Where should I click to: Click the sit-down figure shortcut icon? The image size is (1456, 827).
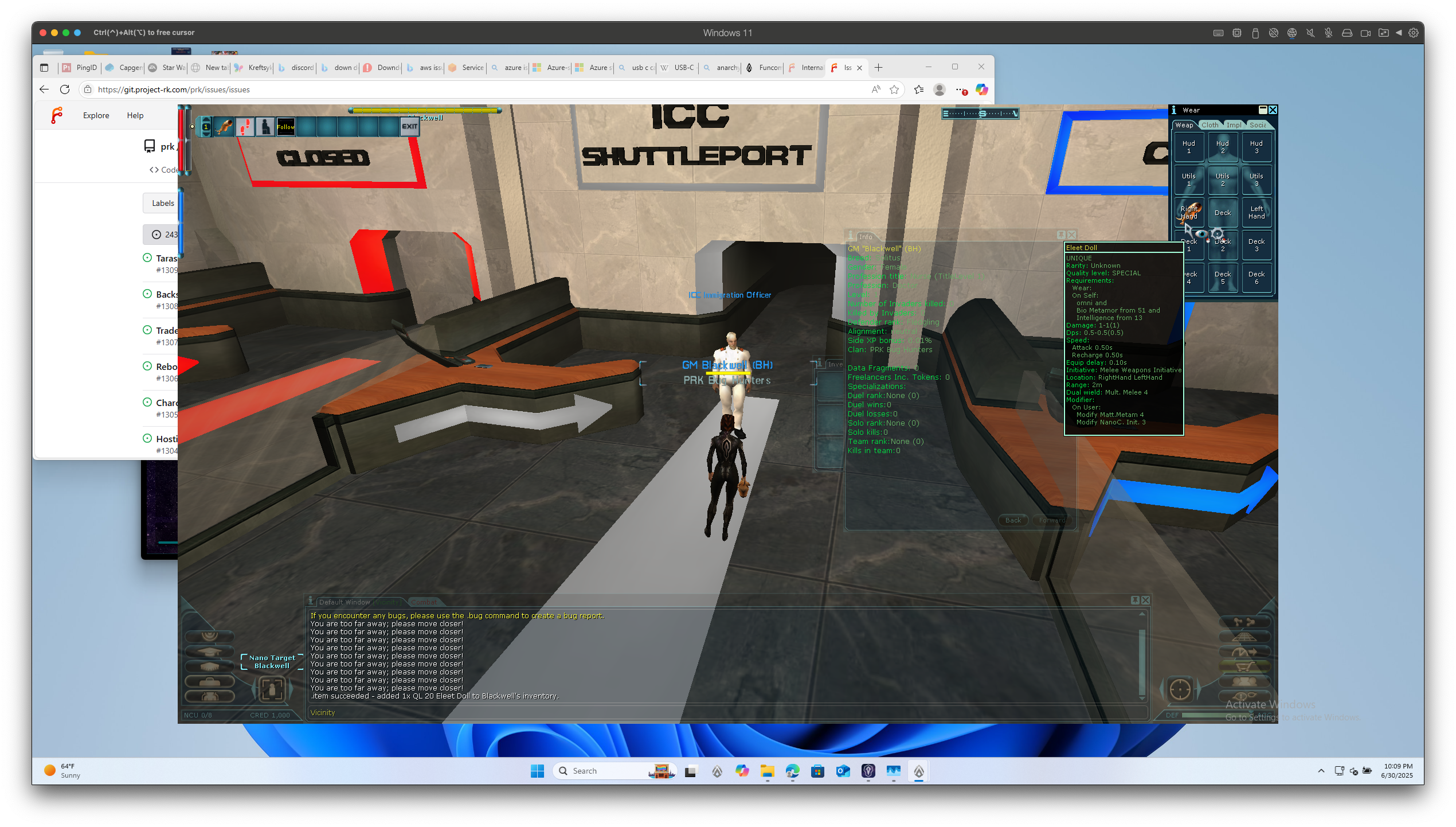[265, 127]
